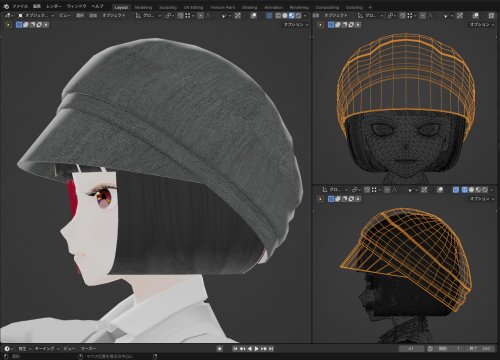Open the レンダー menu

tap(54, 7)
